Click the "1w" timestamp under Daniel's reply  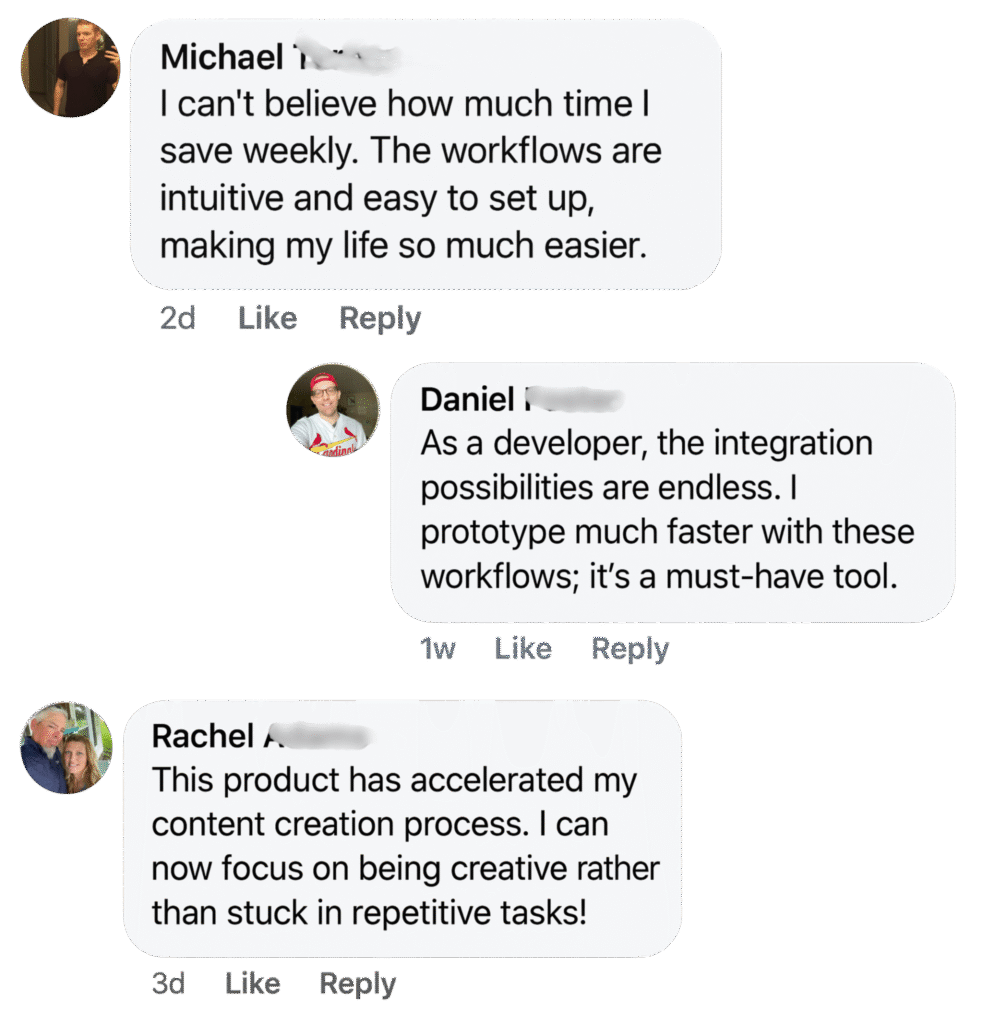[x=437, y=649]
